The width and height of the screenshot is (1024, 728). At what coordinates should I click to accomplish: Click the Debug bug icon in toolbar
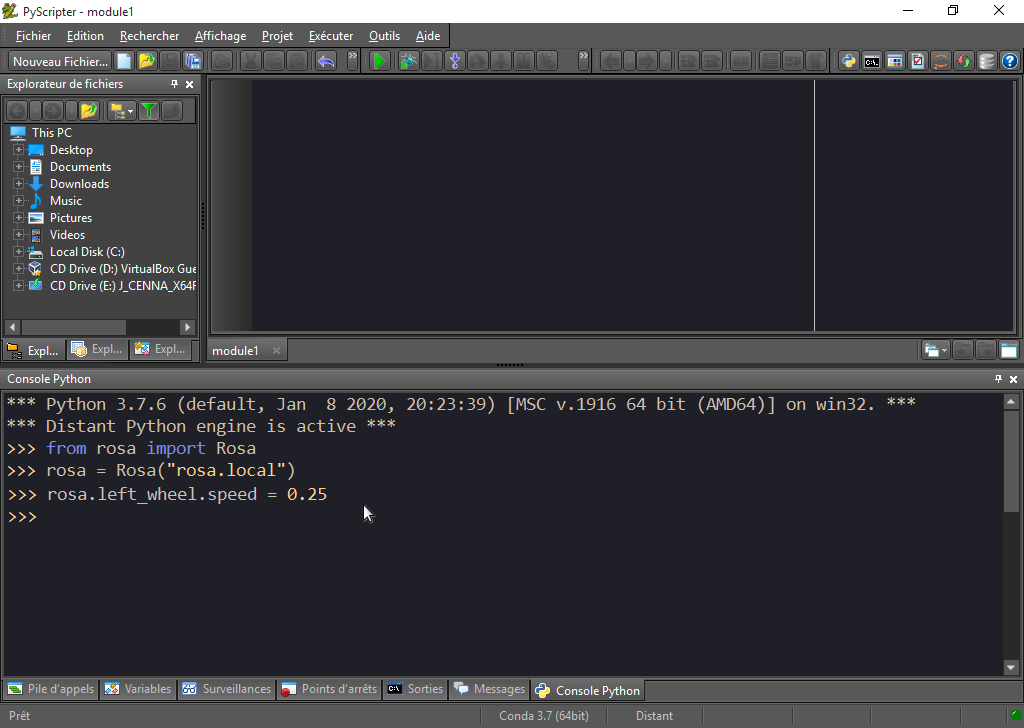pyautogui.click(x=408, y=61)
